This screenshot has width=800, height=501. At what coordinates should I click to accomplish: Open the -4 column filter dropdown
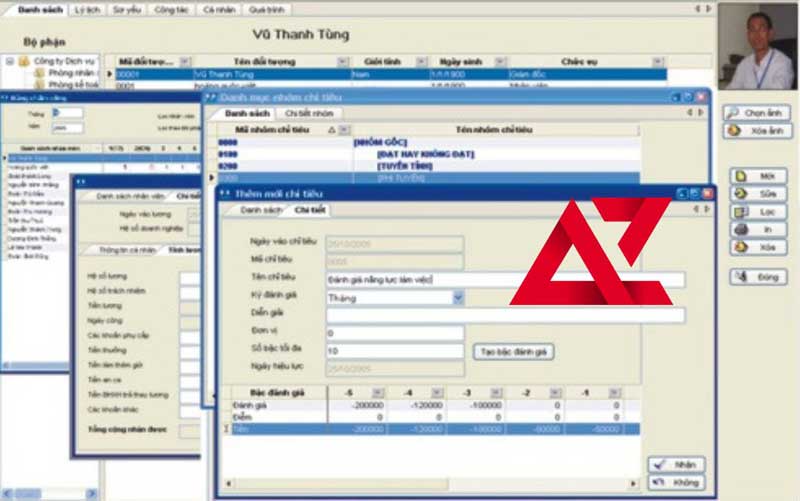[x=437, y=392]
